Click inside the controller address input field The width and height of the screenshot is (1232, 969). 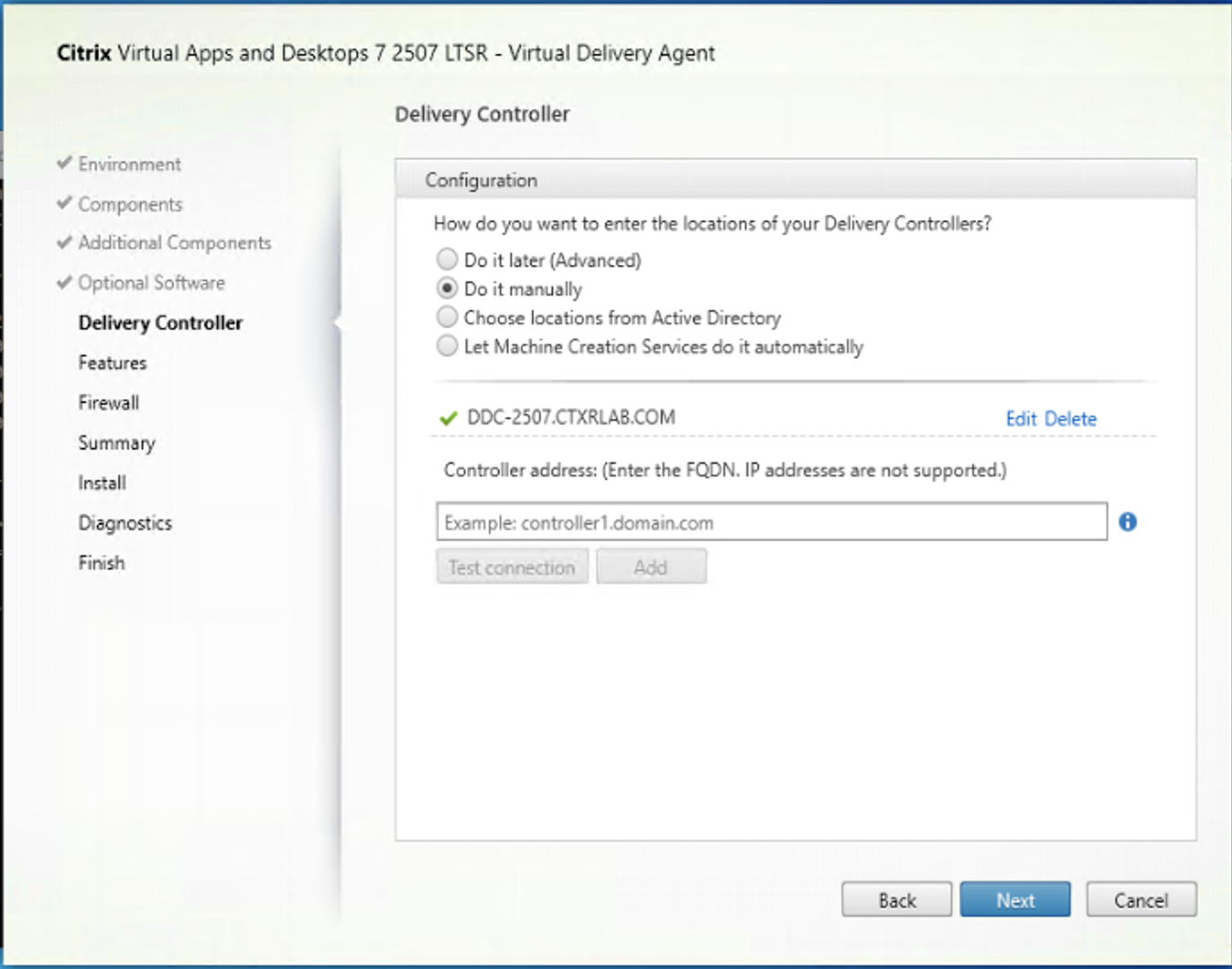770,522
